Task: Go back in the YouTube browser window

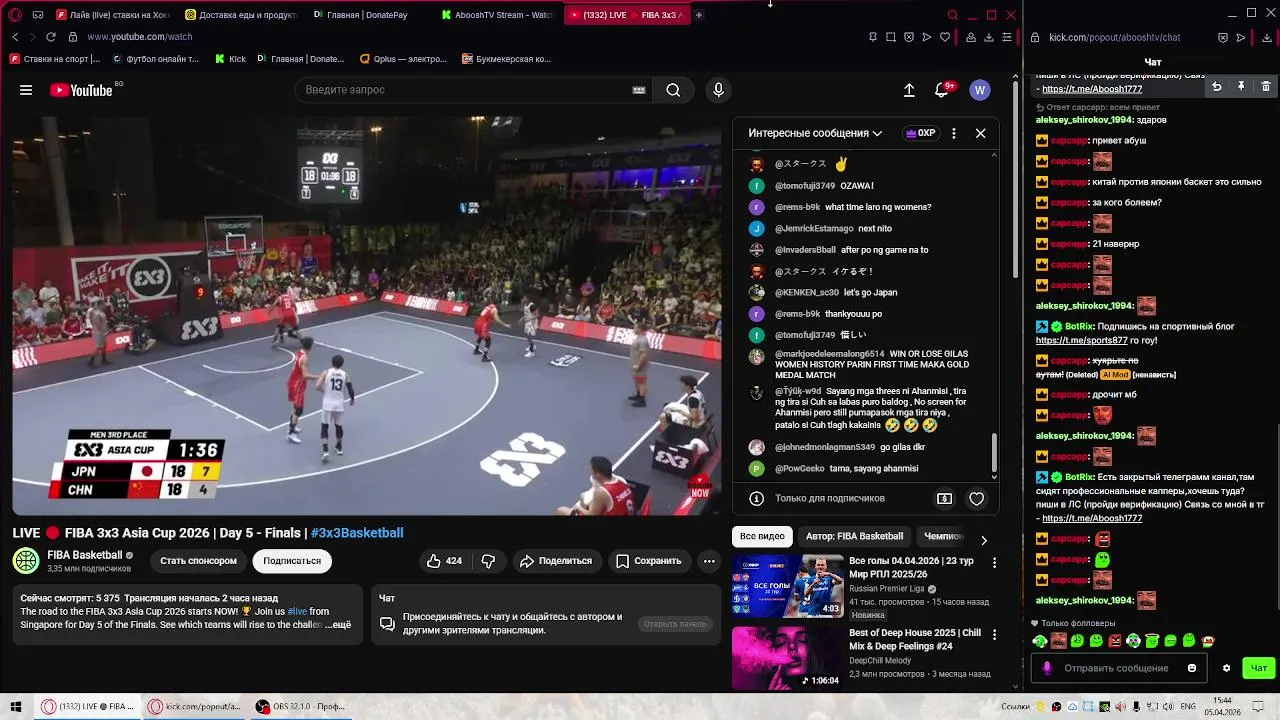Action: [x=15, y=37]
